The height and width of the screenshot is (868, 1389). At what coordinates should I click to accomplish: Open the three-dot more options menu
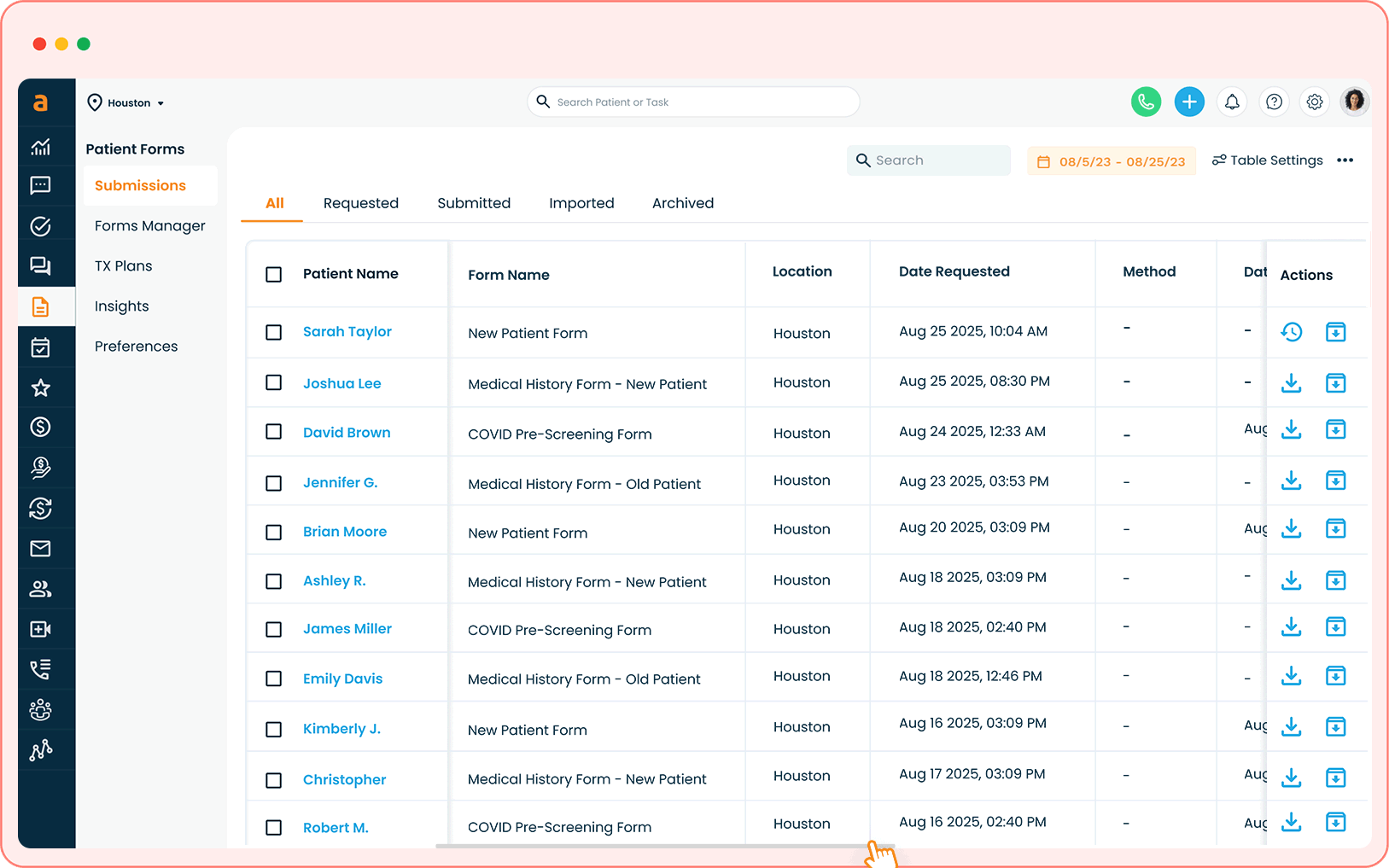point(1345,160)
